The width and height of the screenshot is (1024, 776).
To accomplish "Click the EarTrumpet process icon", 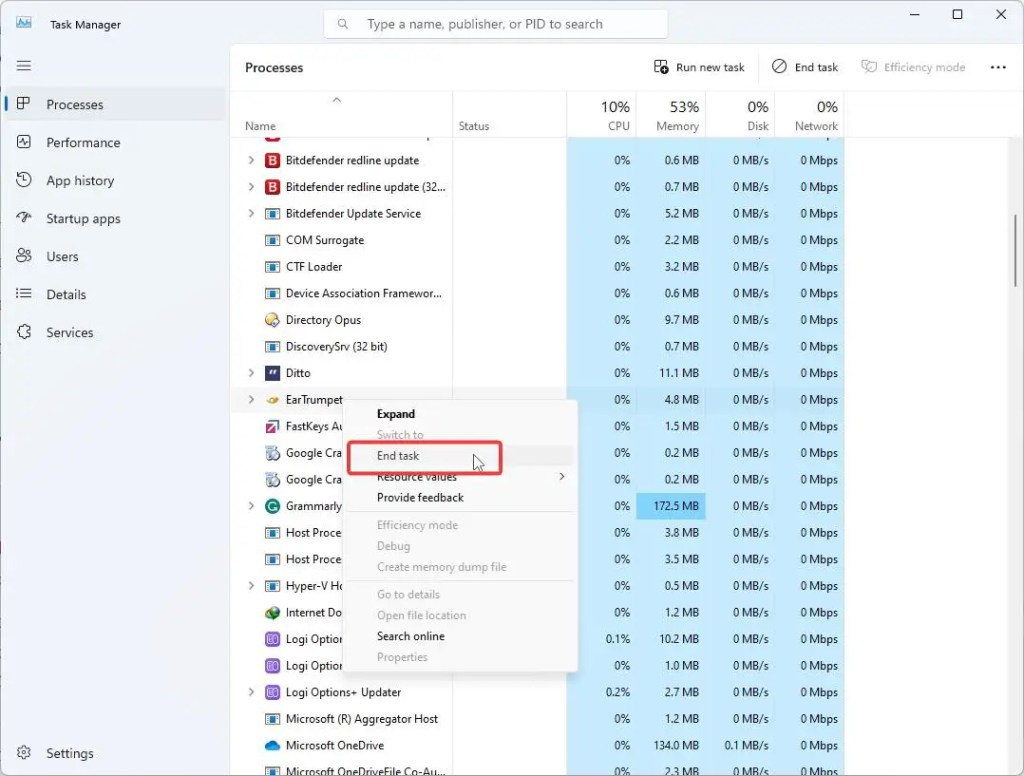I will 272,400.
